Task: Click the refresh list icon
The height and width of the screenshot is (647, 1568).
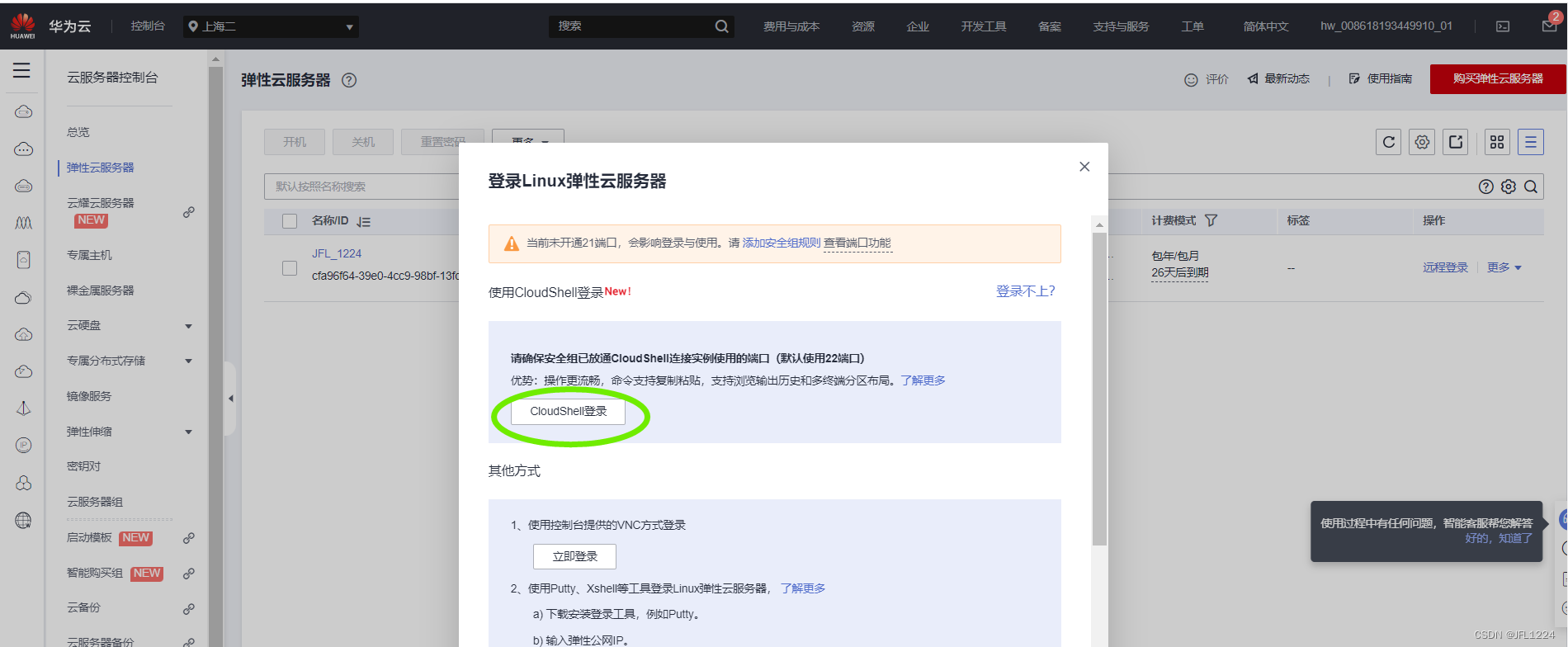Action: pos(1389,142)
